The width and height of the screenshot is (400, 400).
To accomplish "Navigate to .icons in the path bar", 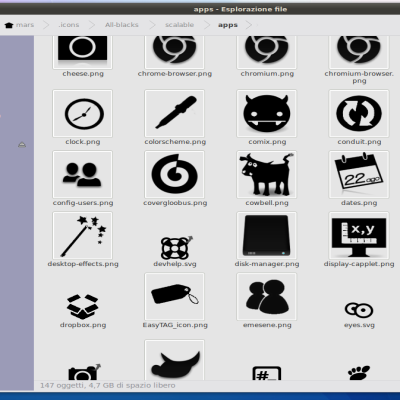I will [x=69, y=25].
